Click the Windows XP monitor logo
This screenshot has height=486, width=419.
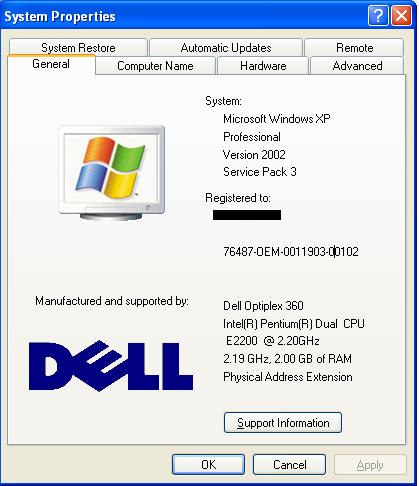(111, 173)
